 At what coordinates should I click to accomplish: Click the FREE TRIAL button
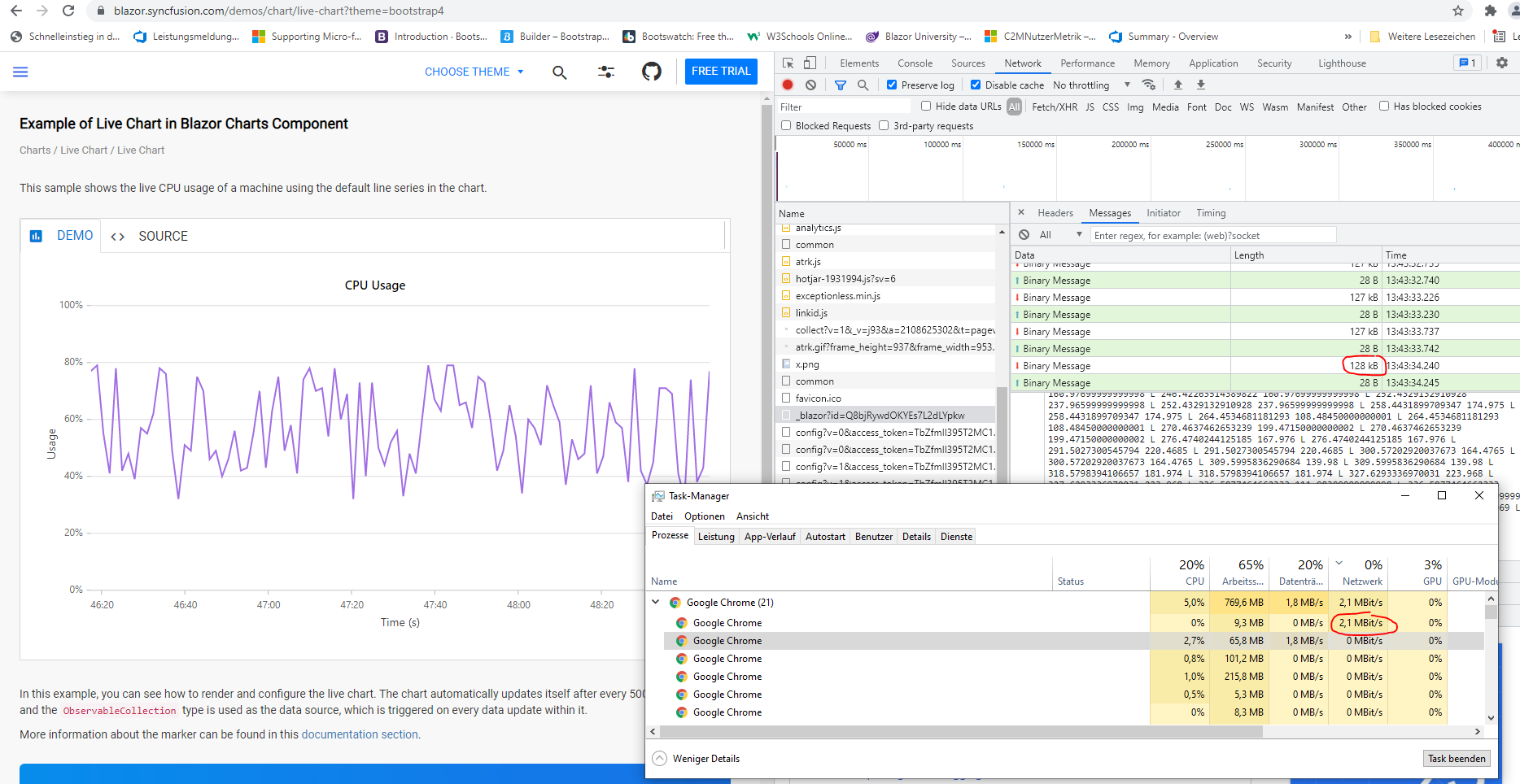(x=721, y=72)
